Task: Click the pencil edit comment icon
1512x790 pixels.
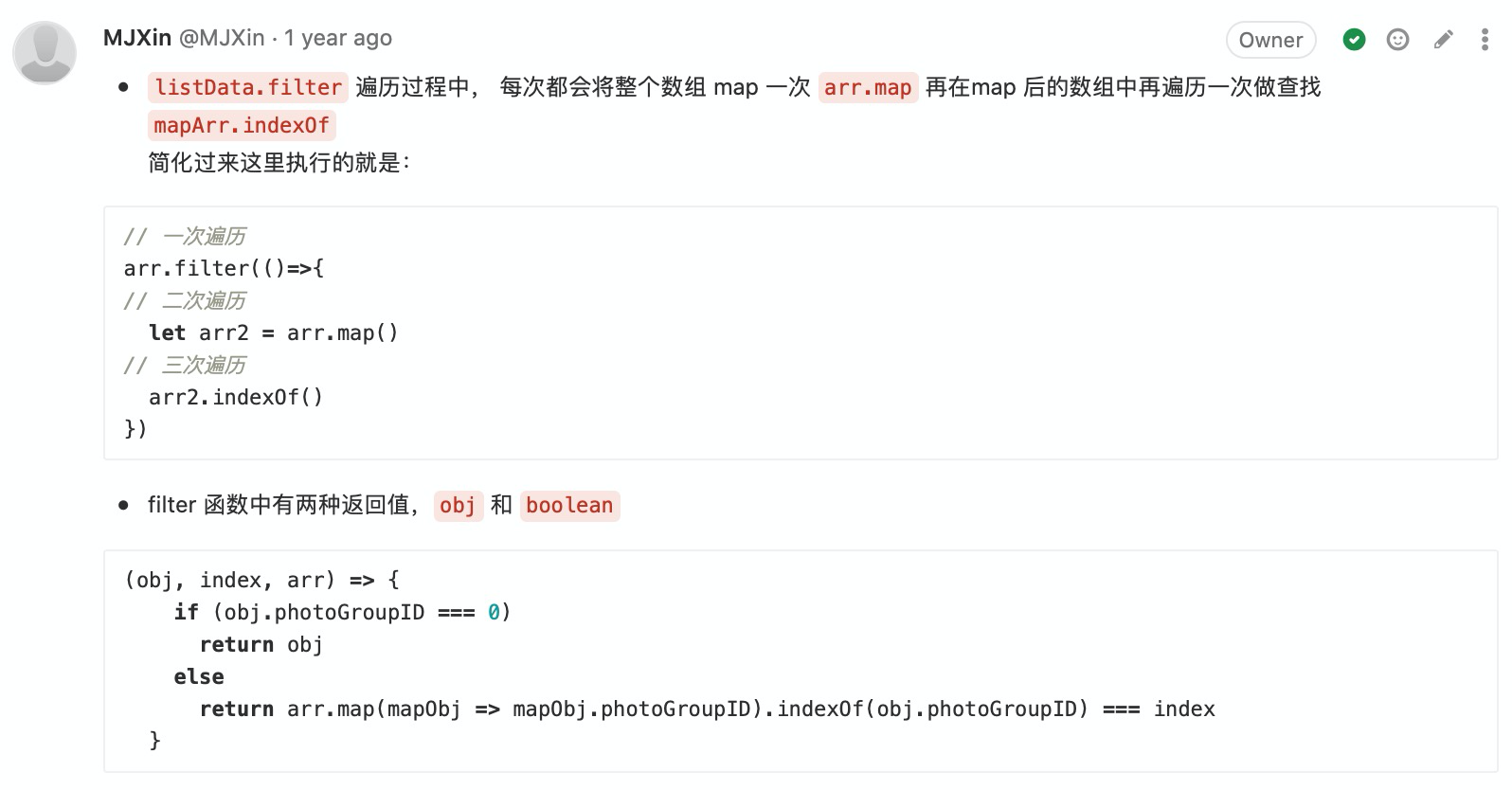Action: pos(1443,40)
